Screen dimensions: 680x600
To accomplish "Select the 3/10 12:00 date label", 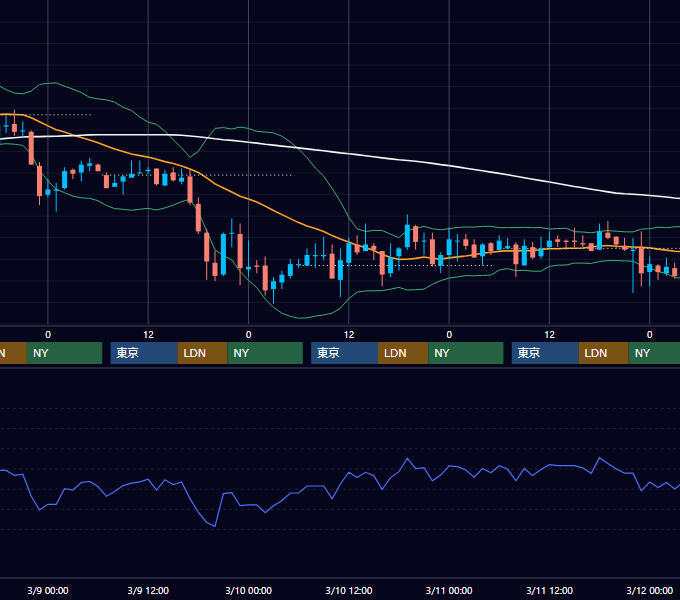I will (349, 590).
